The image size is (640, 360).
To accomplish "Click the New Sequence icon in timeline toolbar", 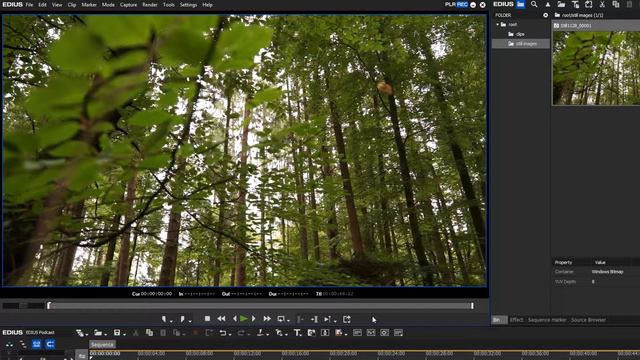I will 80,333.
